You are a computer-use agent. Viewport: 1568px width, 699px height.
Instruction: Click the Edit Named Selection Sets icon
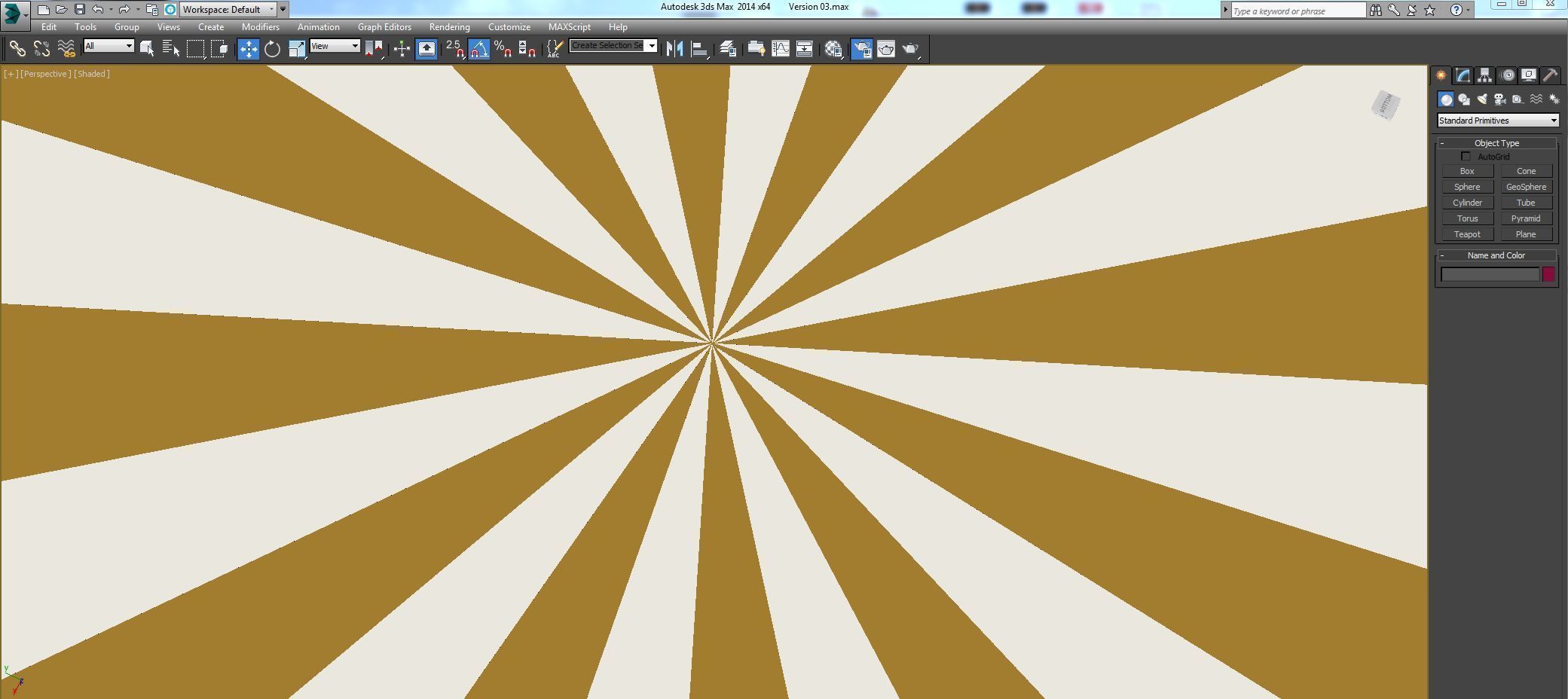(554, 49)
